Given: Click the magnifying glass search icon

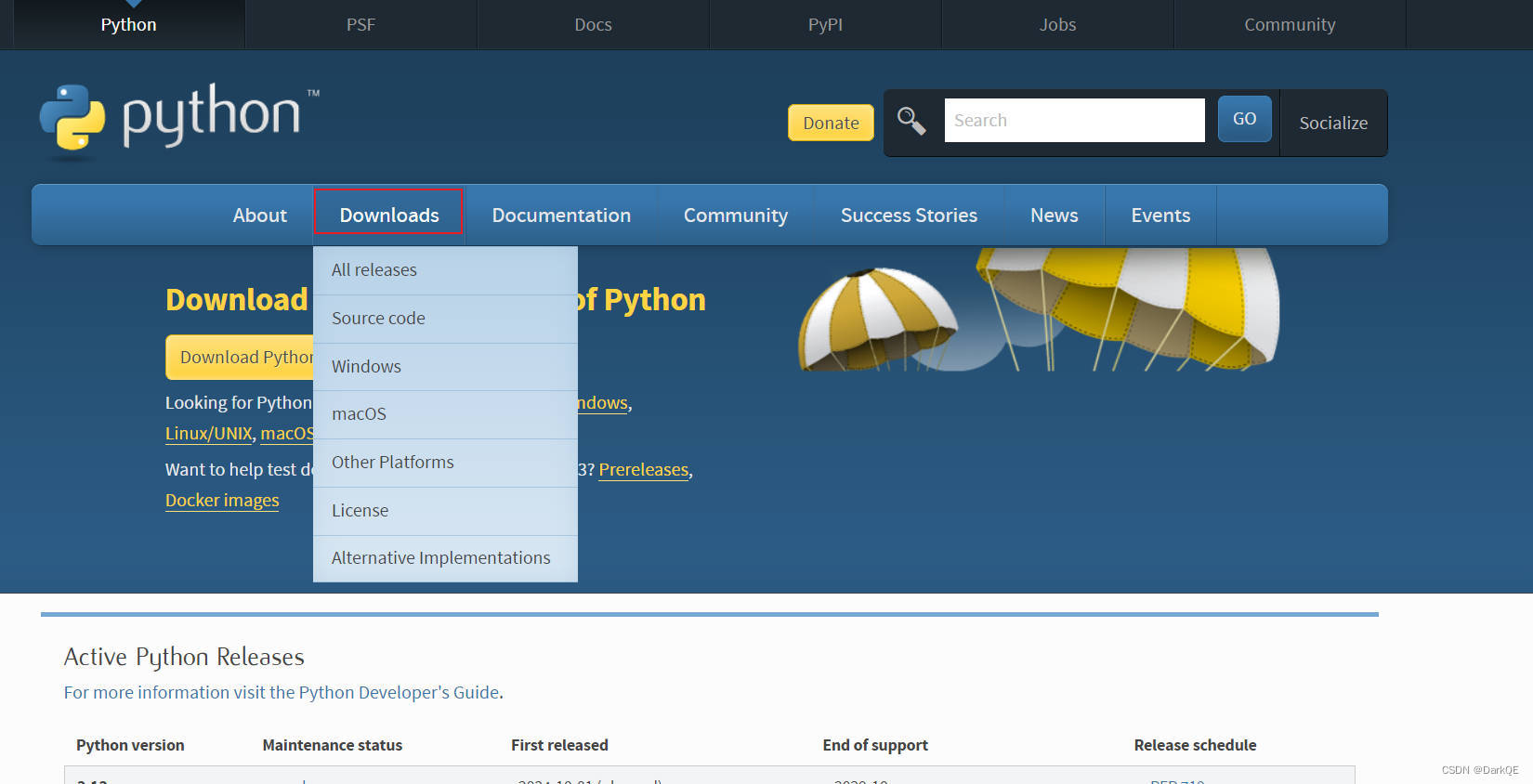Looking at the screenshot, I should (x=911, y=121).
